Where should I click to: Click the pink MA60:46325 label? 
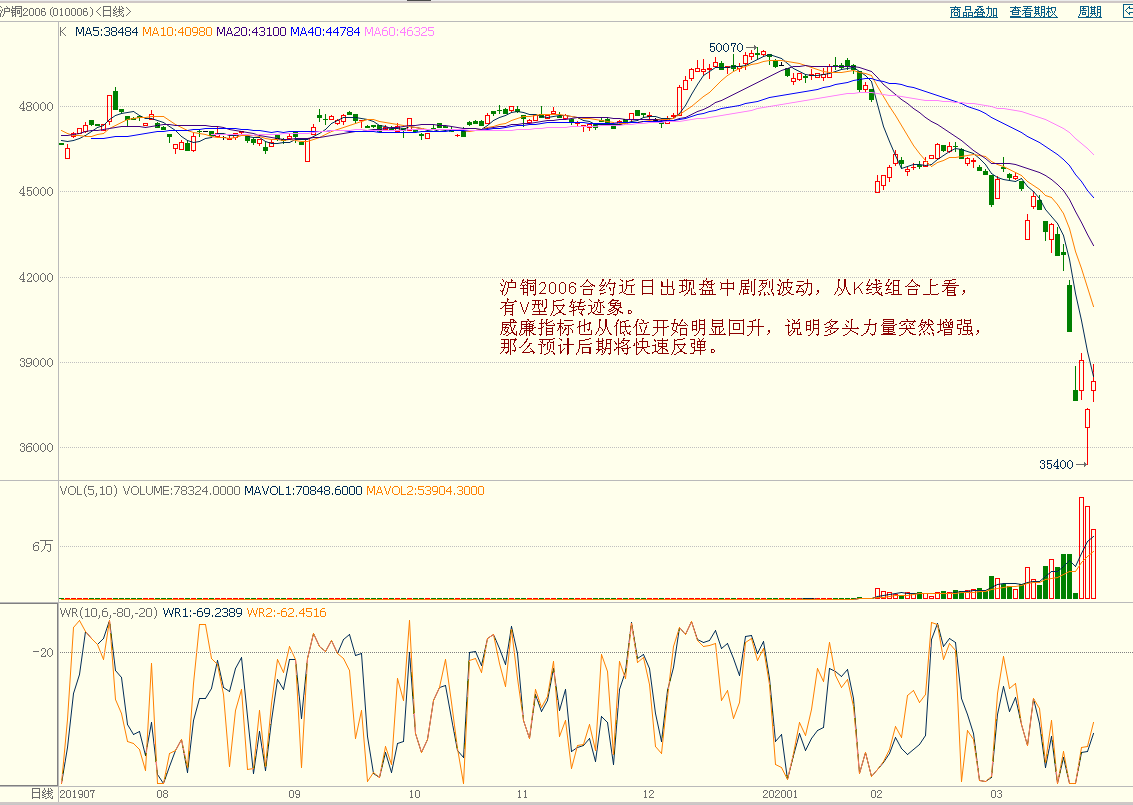tap(399, 32)
